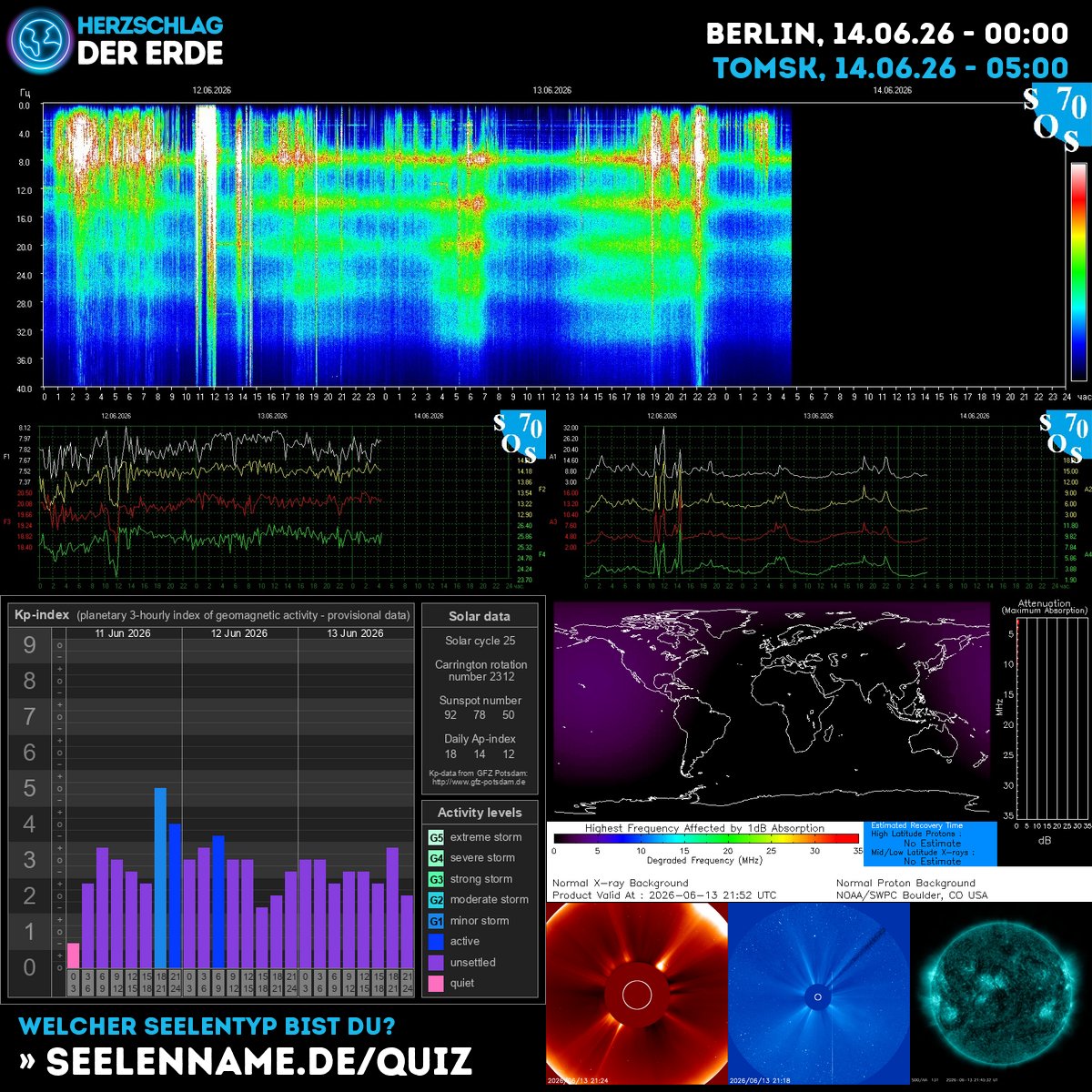This screenshot has width=1092, height=1092.
Task: Click the SOS 70 logo on the amplitude chart
Action: [1065, 435]
